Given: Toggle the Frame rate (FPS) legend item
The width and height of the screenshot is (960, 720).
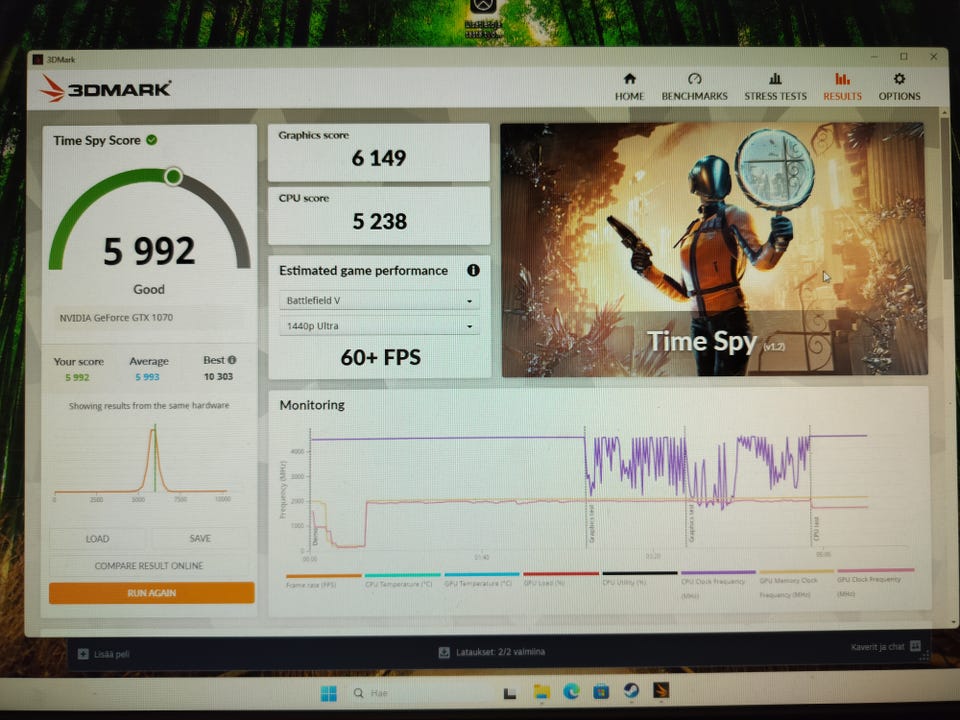Looking at the screenshot, I should coord(323,580).
